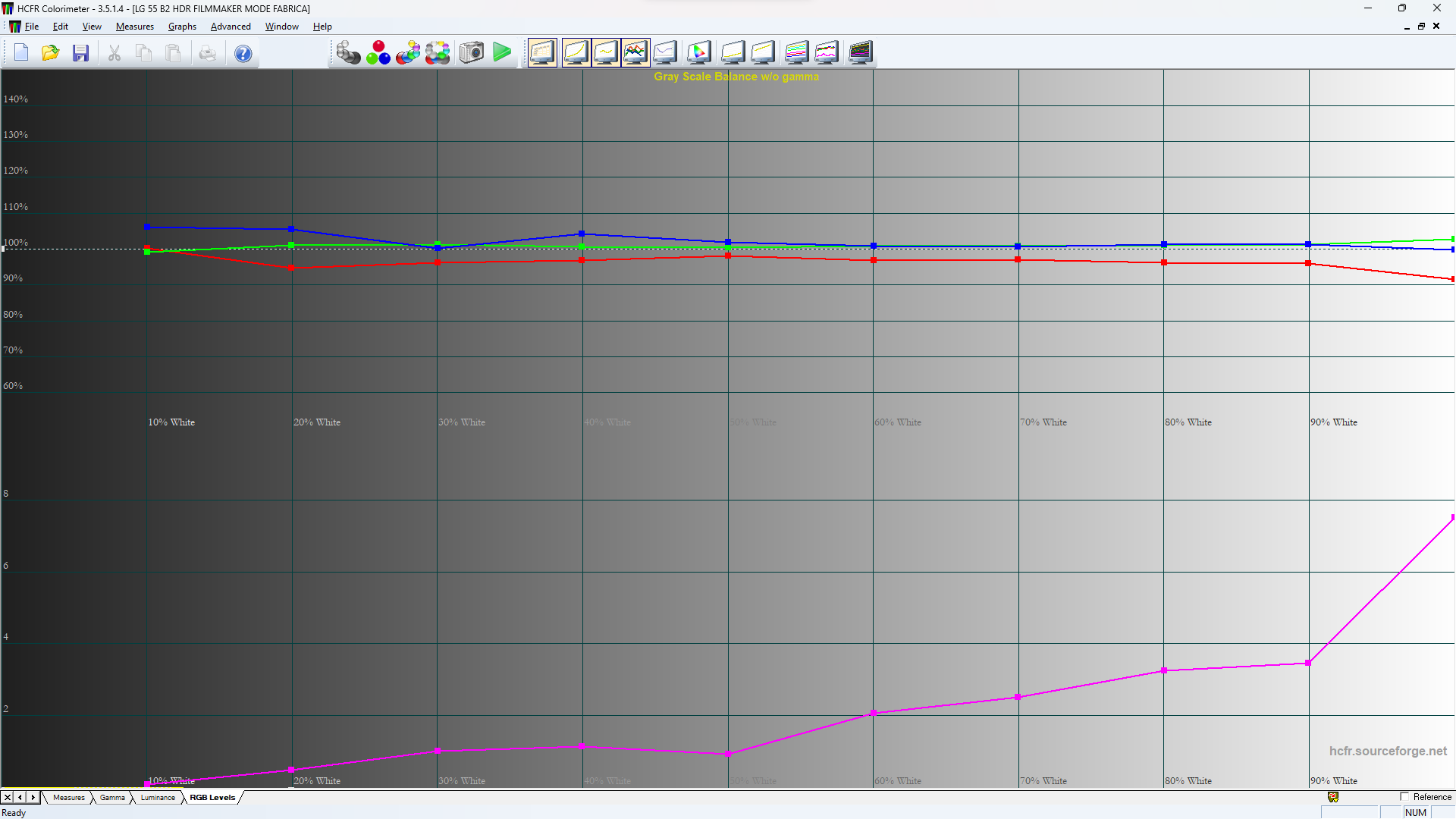The height and width of the screenshot is (819, 1456).
Task: Click the magenta delta E point at 90% White
Action: pos(1308,664)
